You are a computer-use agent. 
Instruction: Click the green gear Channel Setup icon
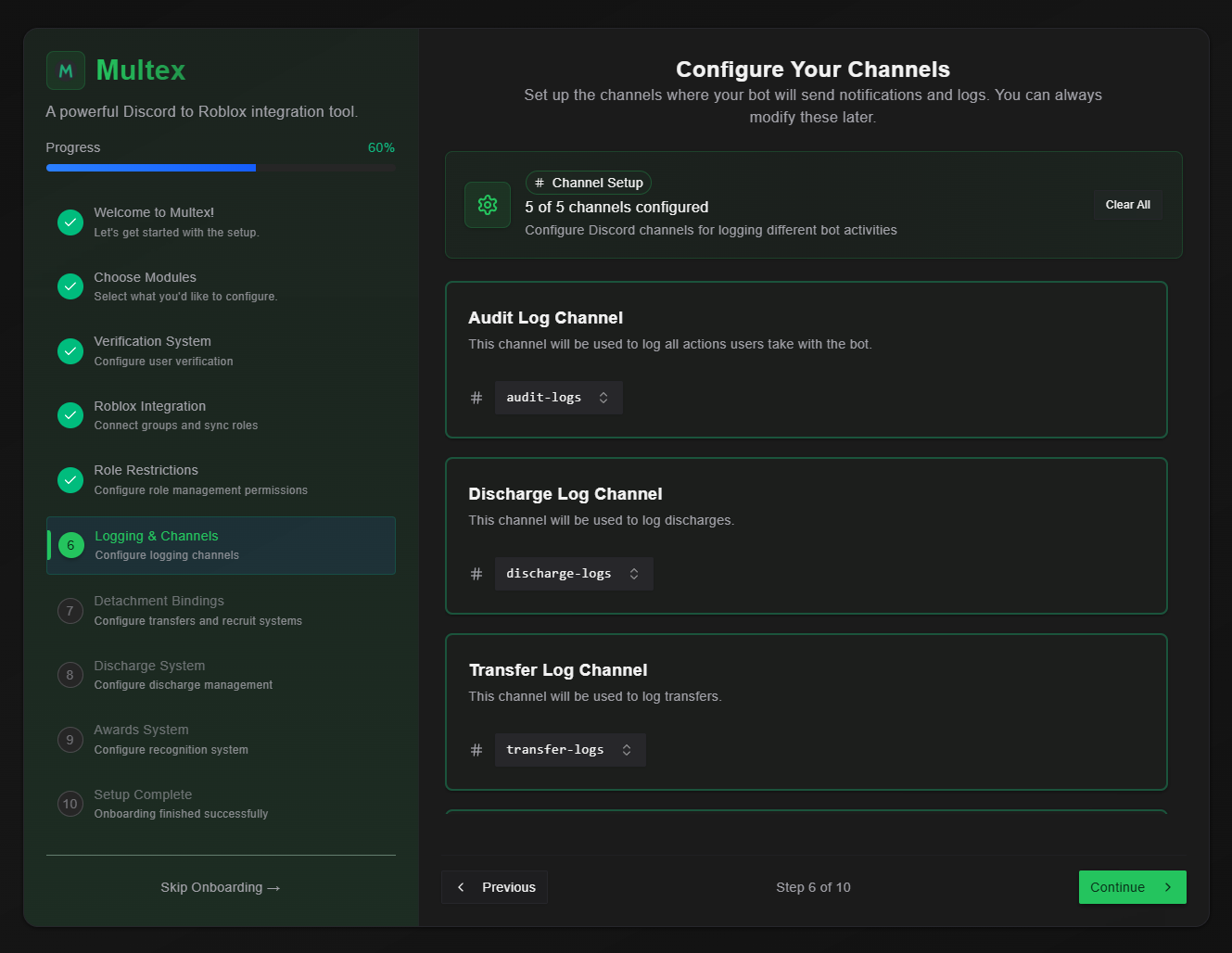(488, 205)
